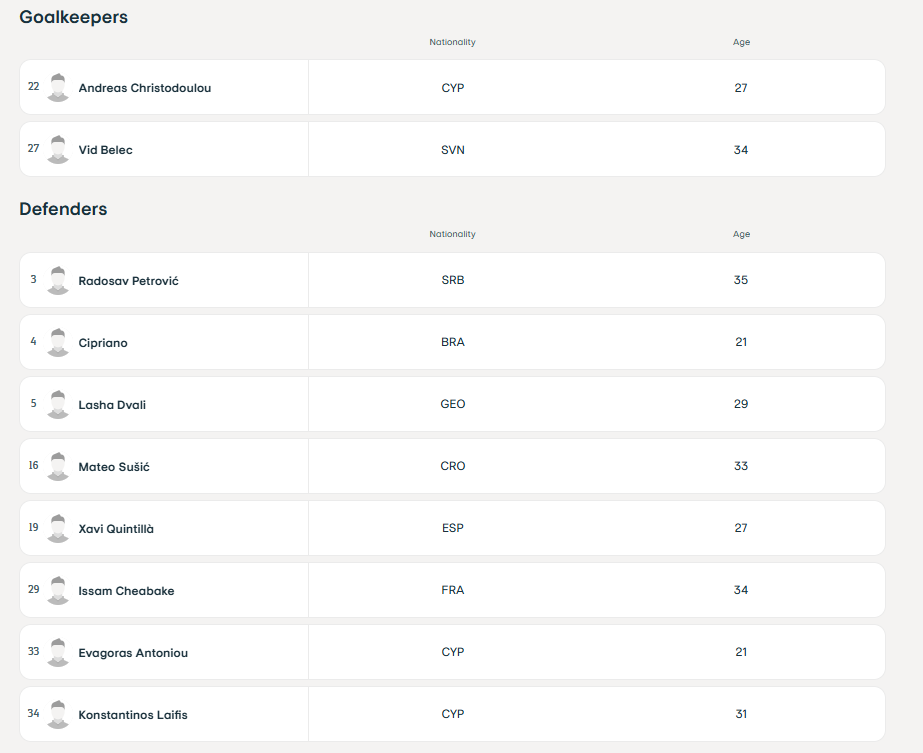Screen dimensions: 923x753
Task: Click Mateo Sušić's avatar placeholder
Action: coord(58,466)
